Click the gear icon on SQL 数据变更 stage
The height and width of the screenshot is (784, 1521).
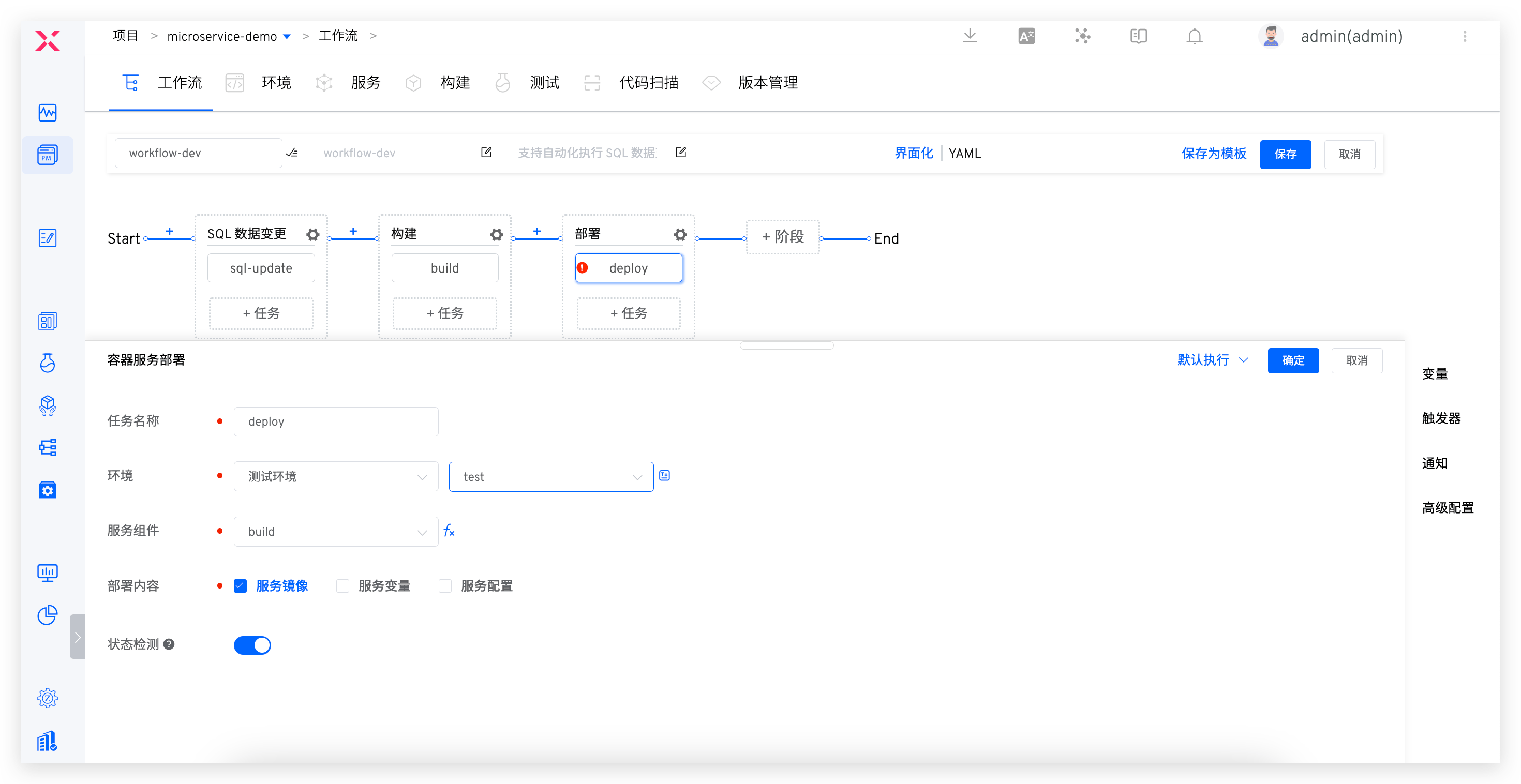[x=313, y=234]
